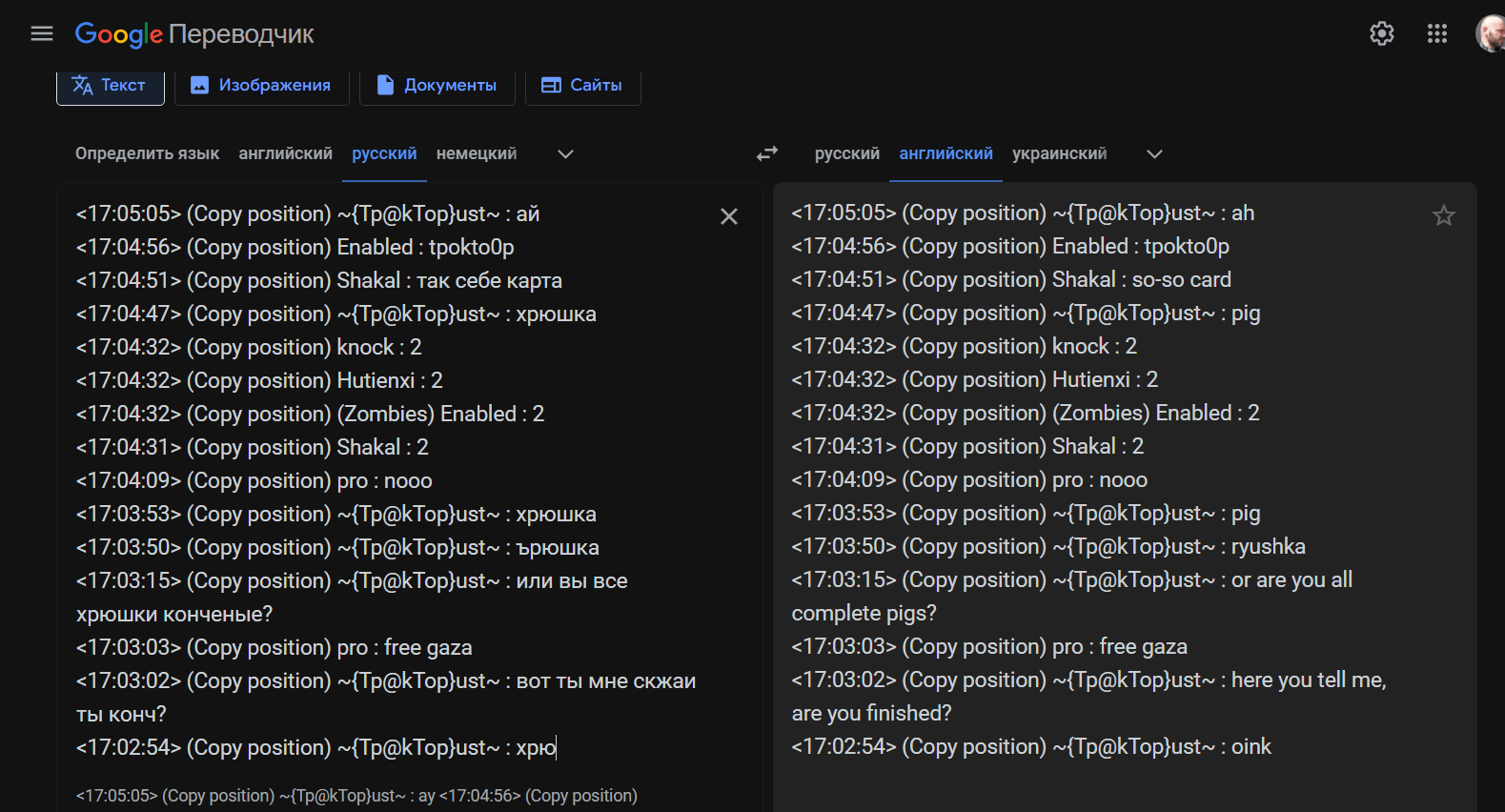The height and width of the screenshot is (812, 1505).
Task: Choose немецкий as source language
Action: (x=476, y=153)
